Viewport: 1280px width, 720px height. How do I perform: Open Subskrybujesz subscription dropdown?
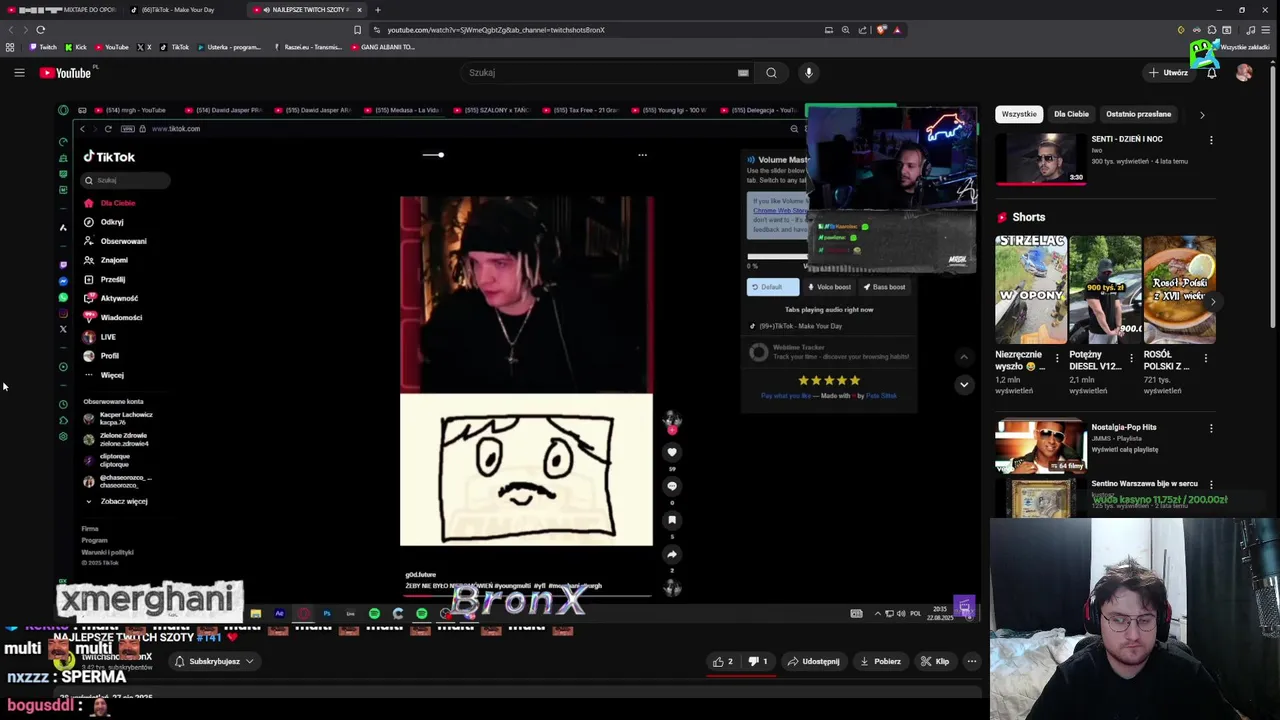[x=214, y=661]
